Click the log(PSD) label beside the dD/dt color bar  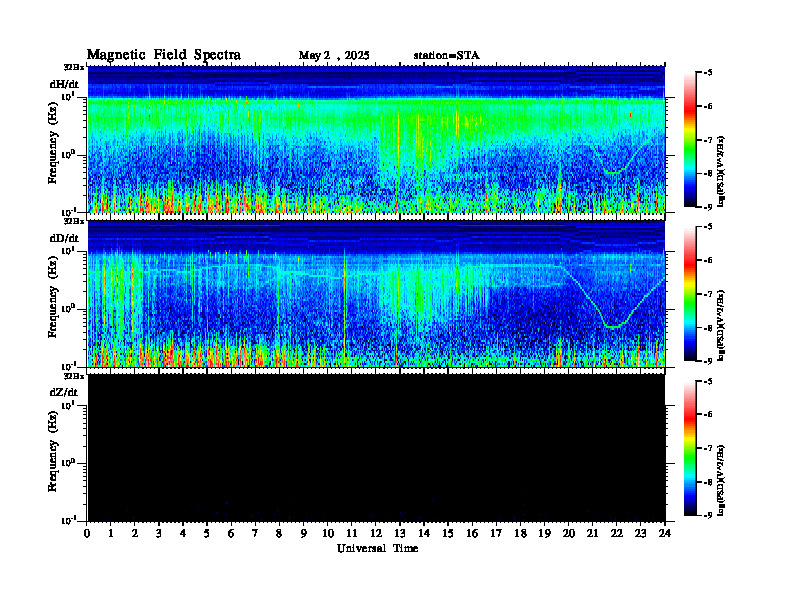720,325
